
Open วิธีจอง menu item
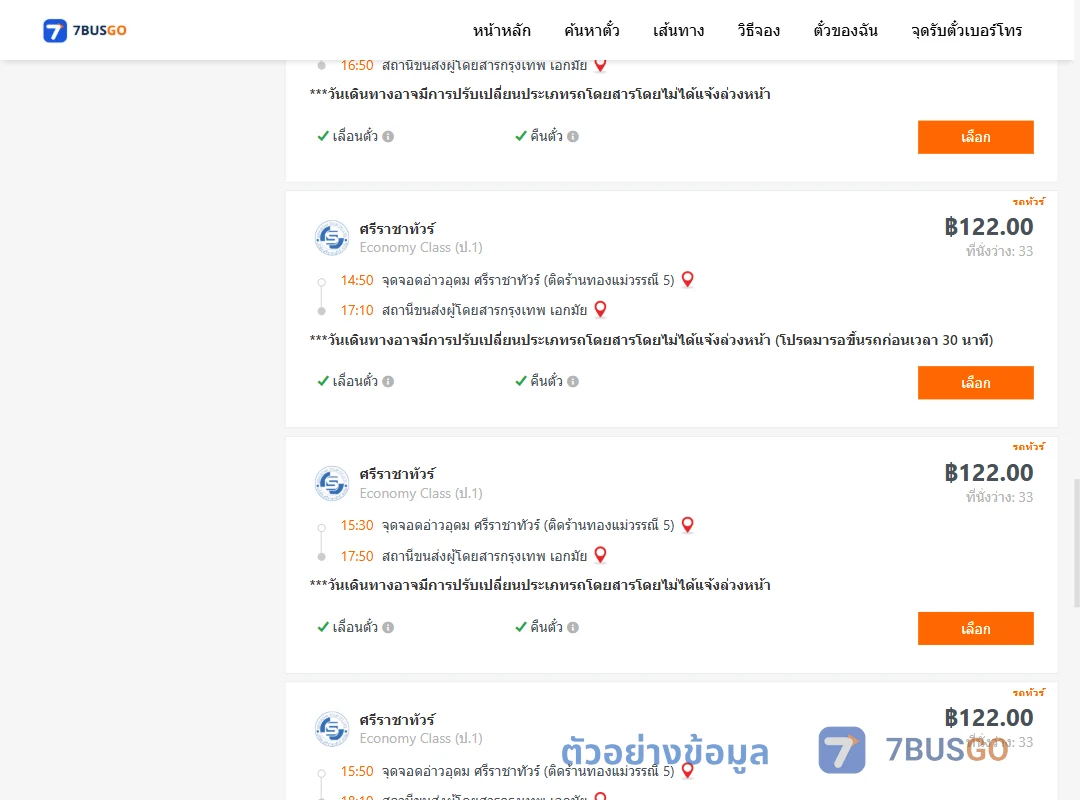click(758, 30)
